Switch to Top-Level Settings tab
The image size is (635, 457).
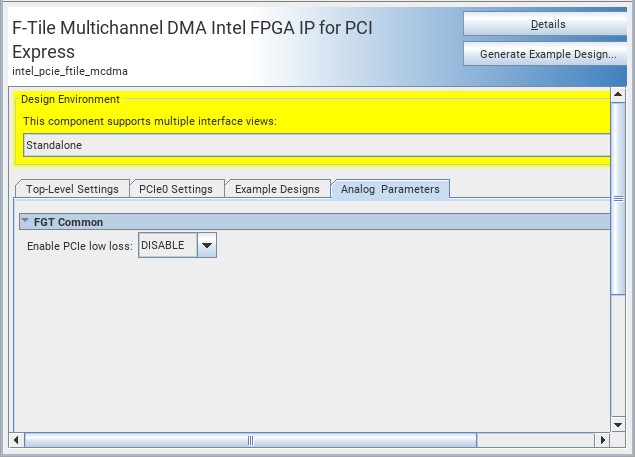(72, 189)
